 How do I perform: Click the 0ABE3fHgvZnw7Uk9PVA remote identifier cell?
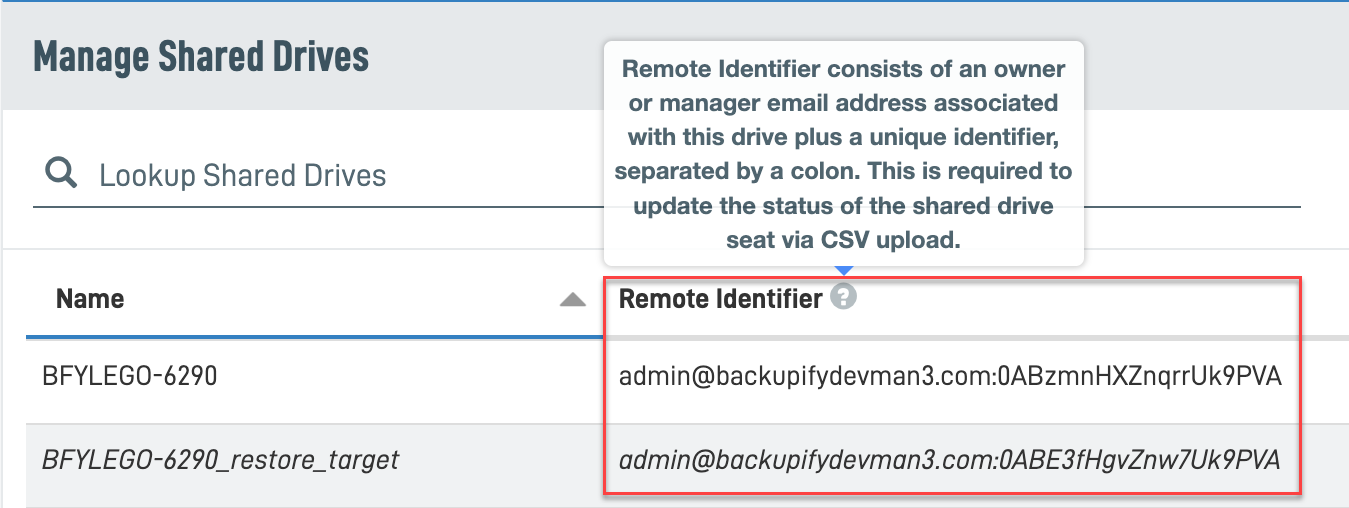pos(950,460)
